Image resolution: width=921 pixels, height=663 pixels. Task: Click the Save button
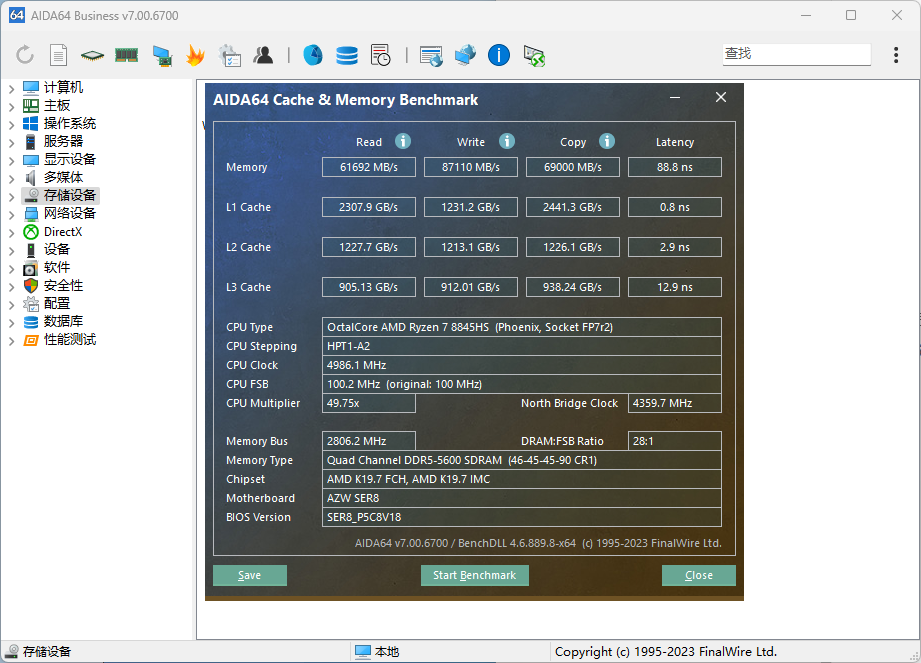(x=250, y=576)
